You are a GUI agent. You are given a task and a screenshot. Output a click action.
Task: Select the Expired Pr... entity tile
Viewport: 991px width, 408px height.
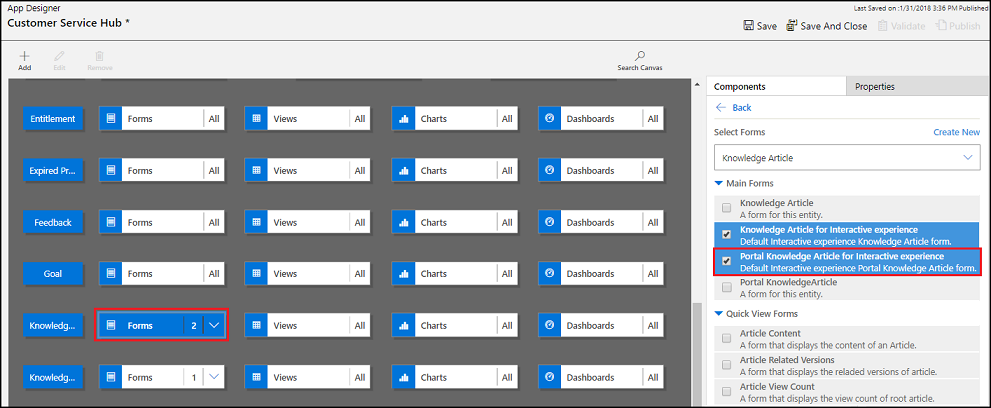[53, 171]
